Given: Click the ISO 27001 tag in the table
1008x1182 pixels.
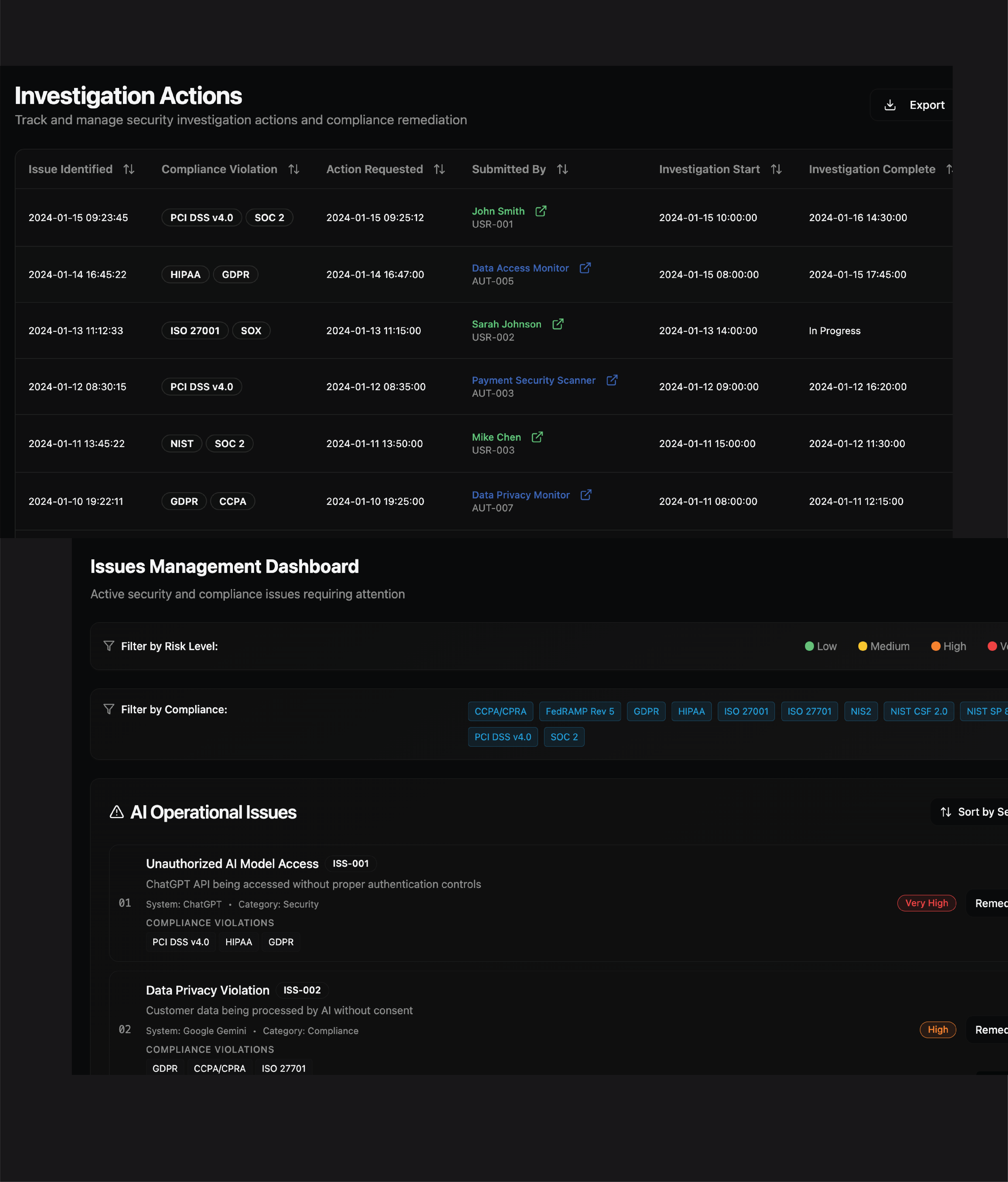Looking at the screenshot, I should coord(195,331).
